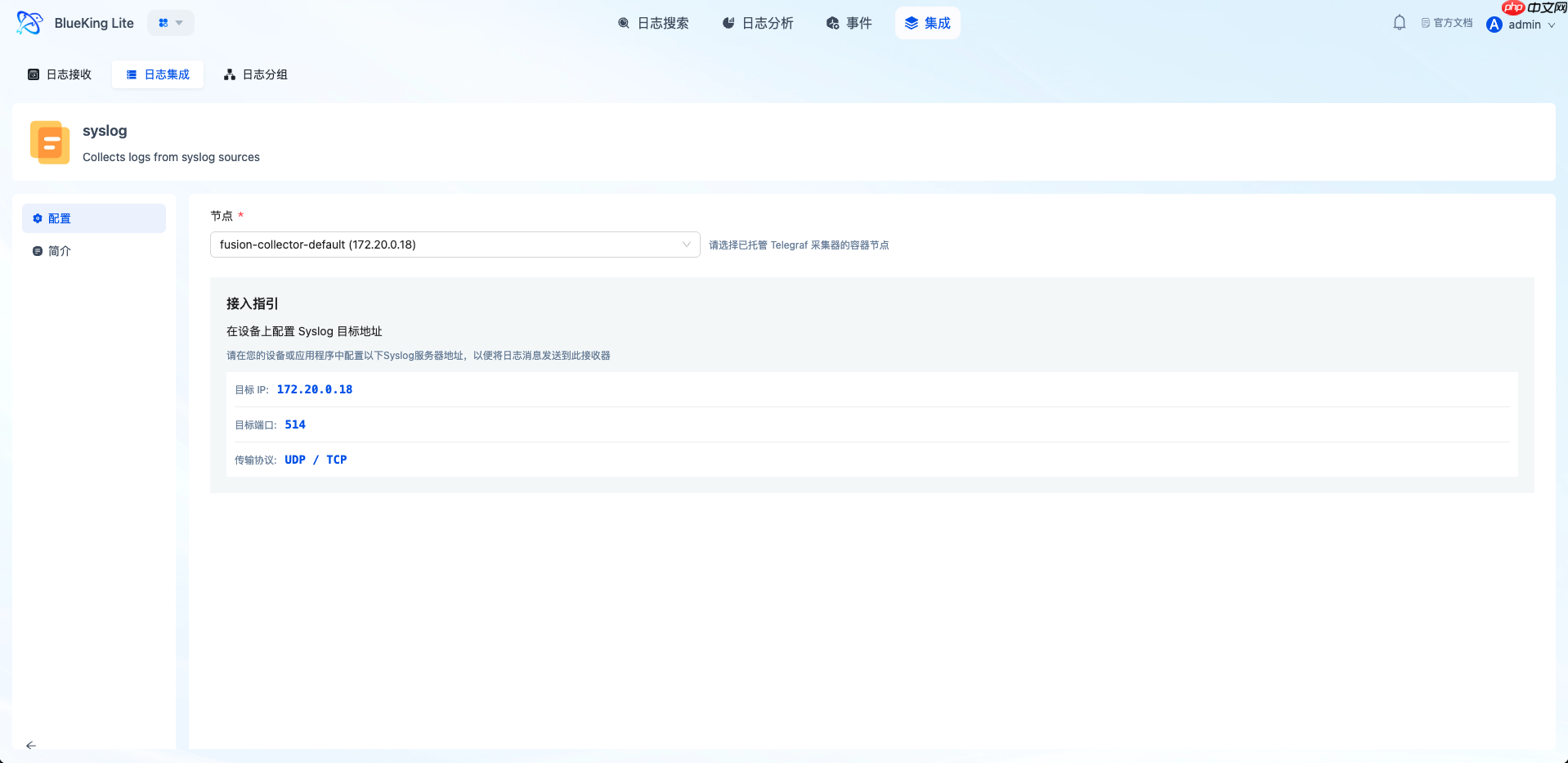Click the BlueKing Lite logo icon
This screenshot has width=1568, height=763.
(29, 22)
